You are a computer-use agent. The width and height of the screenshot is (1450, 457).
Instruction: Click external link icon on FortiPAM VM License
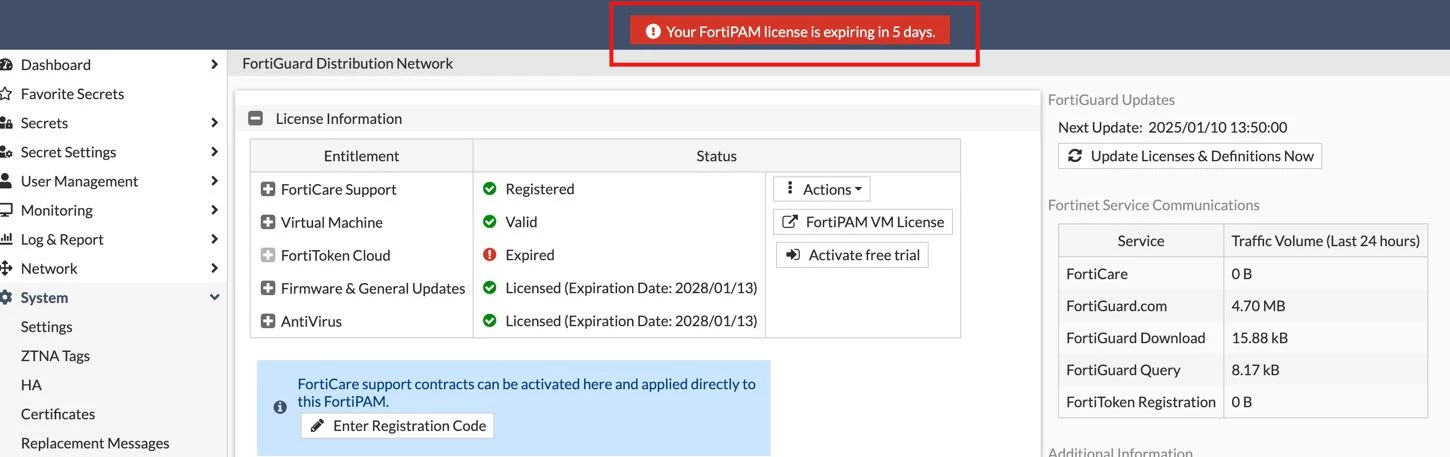(790, 222)
